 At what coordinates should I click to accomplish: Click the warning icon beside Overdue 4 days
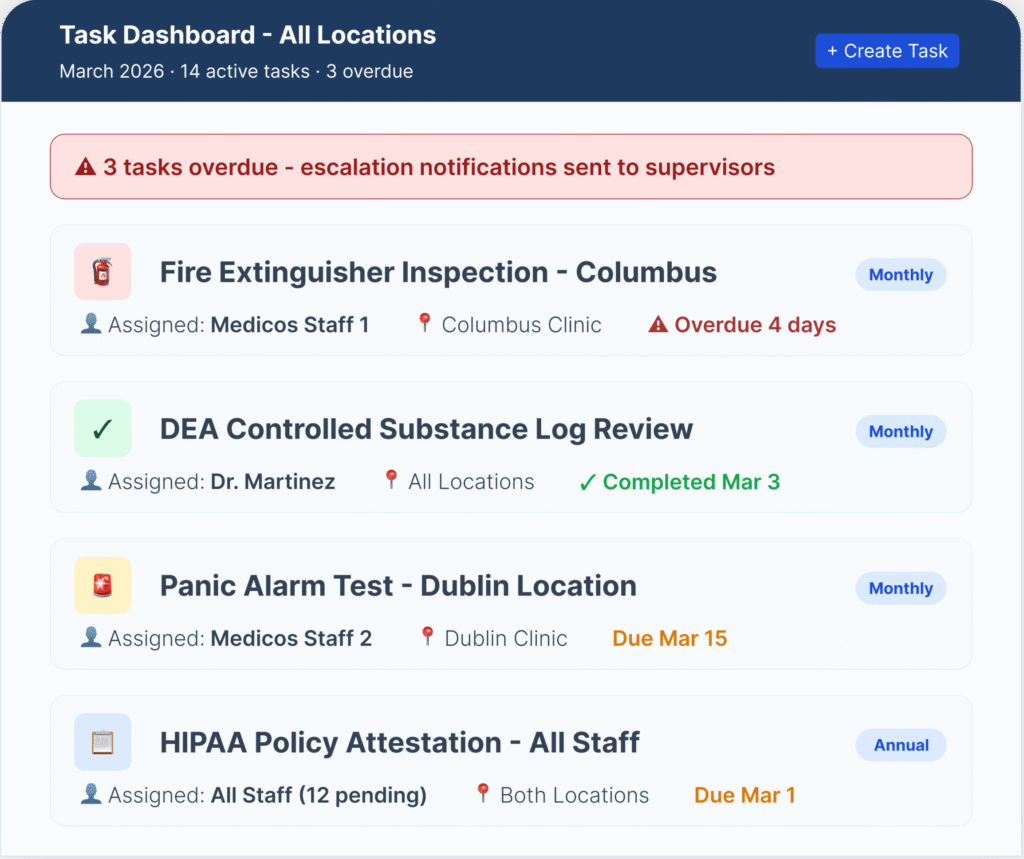[658, 325]
